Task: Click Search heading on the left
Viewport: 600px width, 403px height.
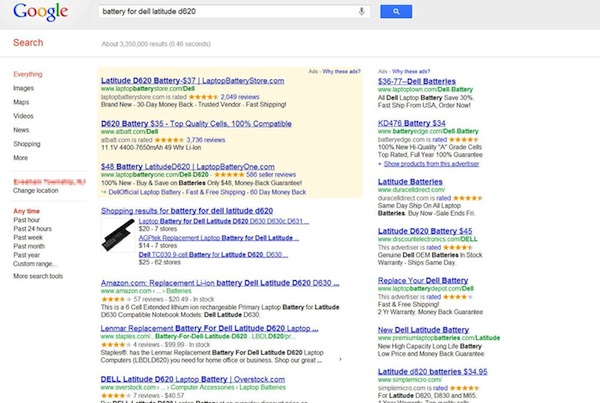Action: tap(28, 42)
